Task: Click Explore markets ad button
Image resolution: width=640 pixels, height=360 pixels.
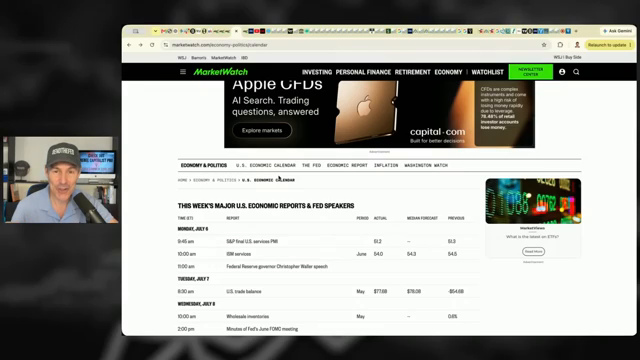Action: tap(262, 131)
